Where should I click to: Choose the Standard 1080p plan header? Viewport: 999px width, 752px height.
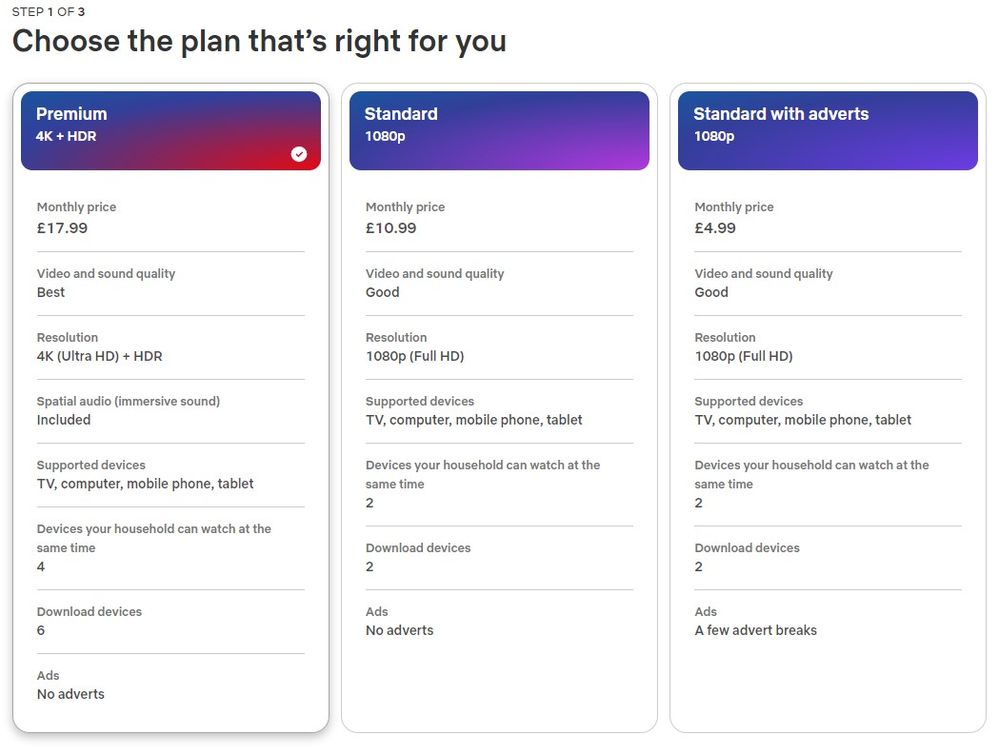point(500,130)
